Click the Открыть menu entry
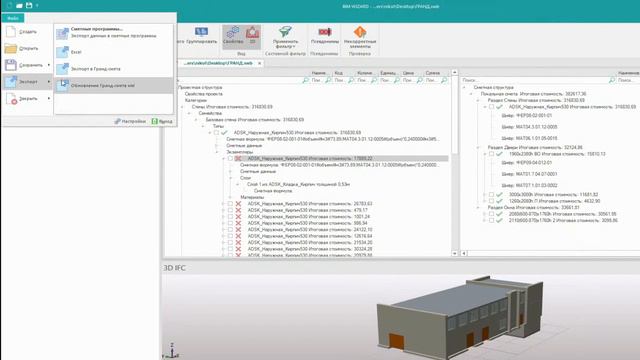The image size is (640, 360). tap(27, 49)
